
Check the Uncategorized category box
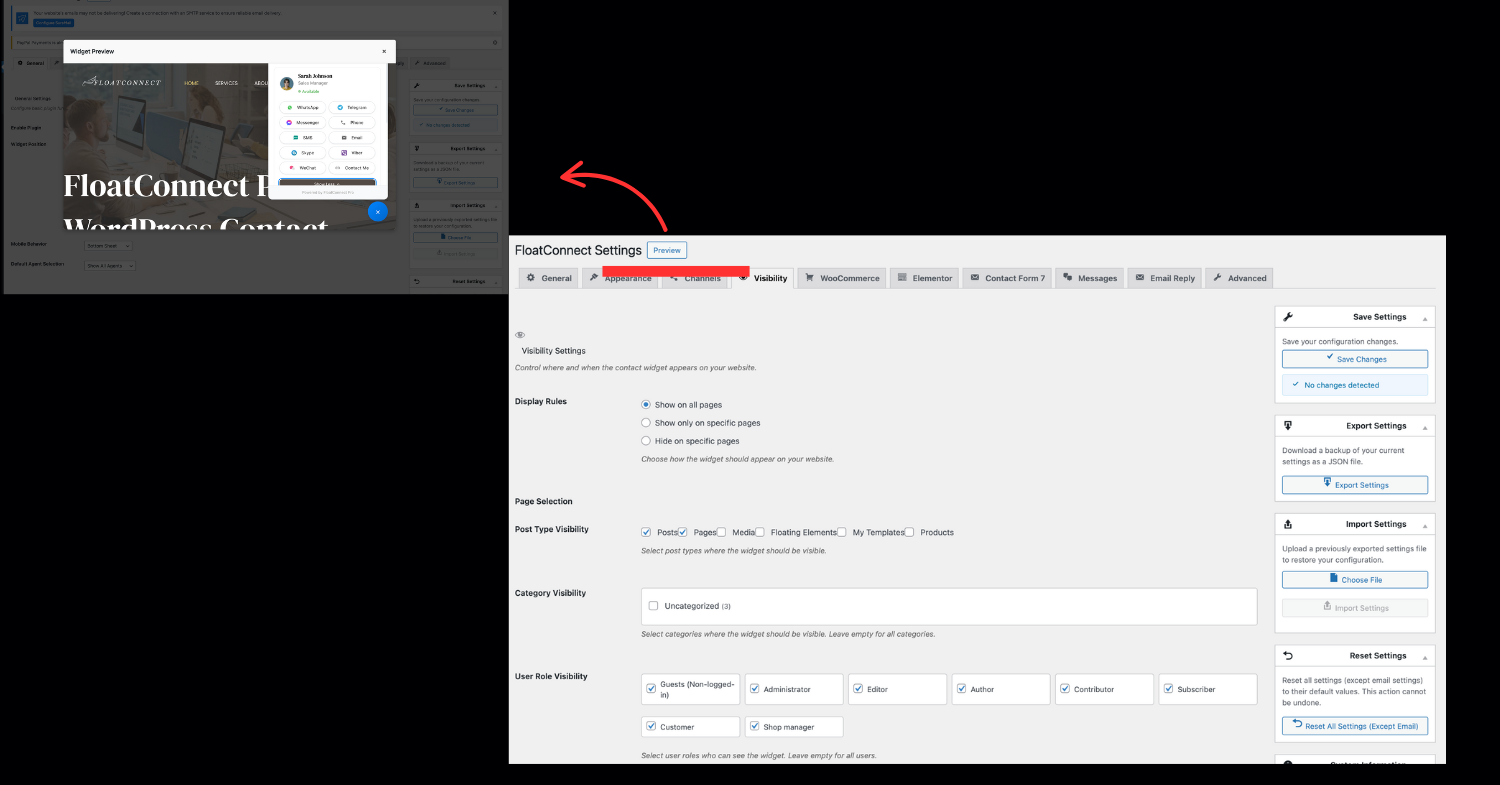click(653, 606)
